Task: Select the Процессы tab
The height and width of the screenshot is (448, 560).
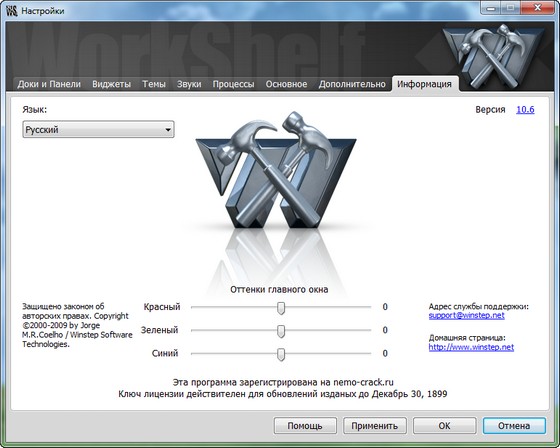Action: click(233, 84)
